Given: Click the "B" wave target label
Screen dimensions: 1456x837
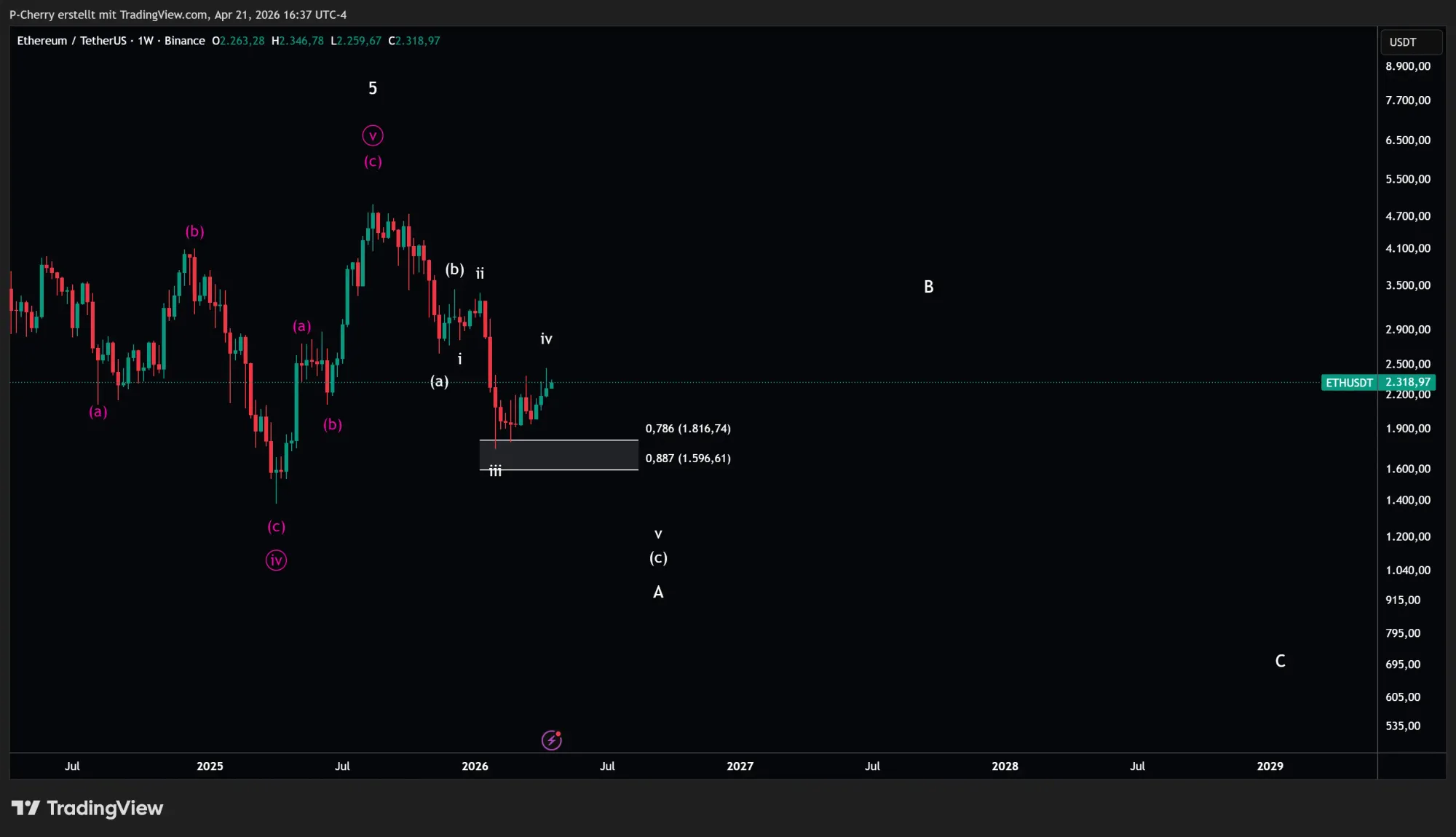Looking at the screenshot, I should click(x=928, y=287).
